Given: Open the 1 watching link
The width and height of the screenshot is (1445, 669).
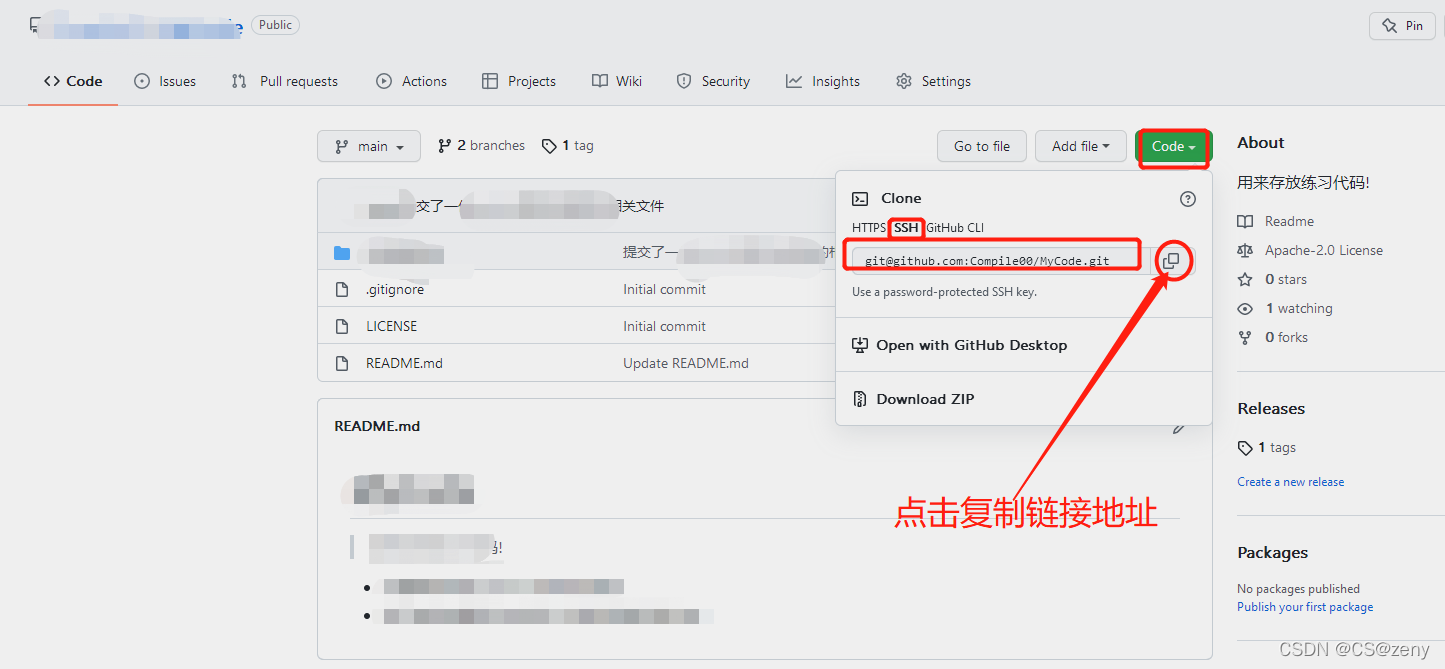Looking at the screenshot, I should coord(1299,308).
